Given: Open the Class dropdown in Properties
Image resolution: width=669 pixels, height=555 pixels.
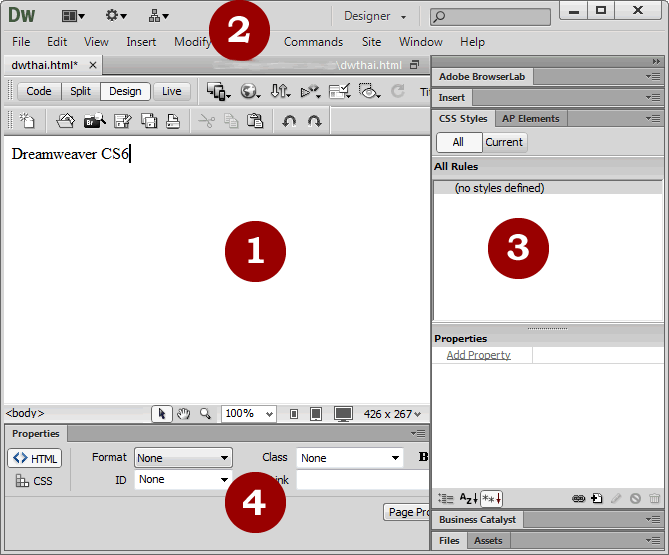Looking at the screenshot, I should coord(350,458).
